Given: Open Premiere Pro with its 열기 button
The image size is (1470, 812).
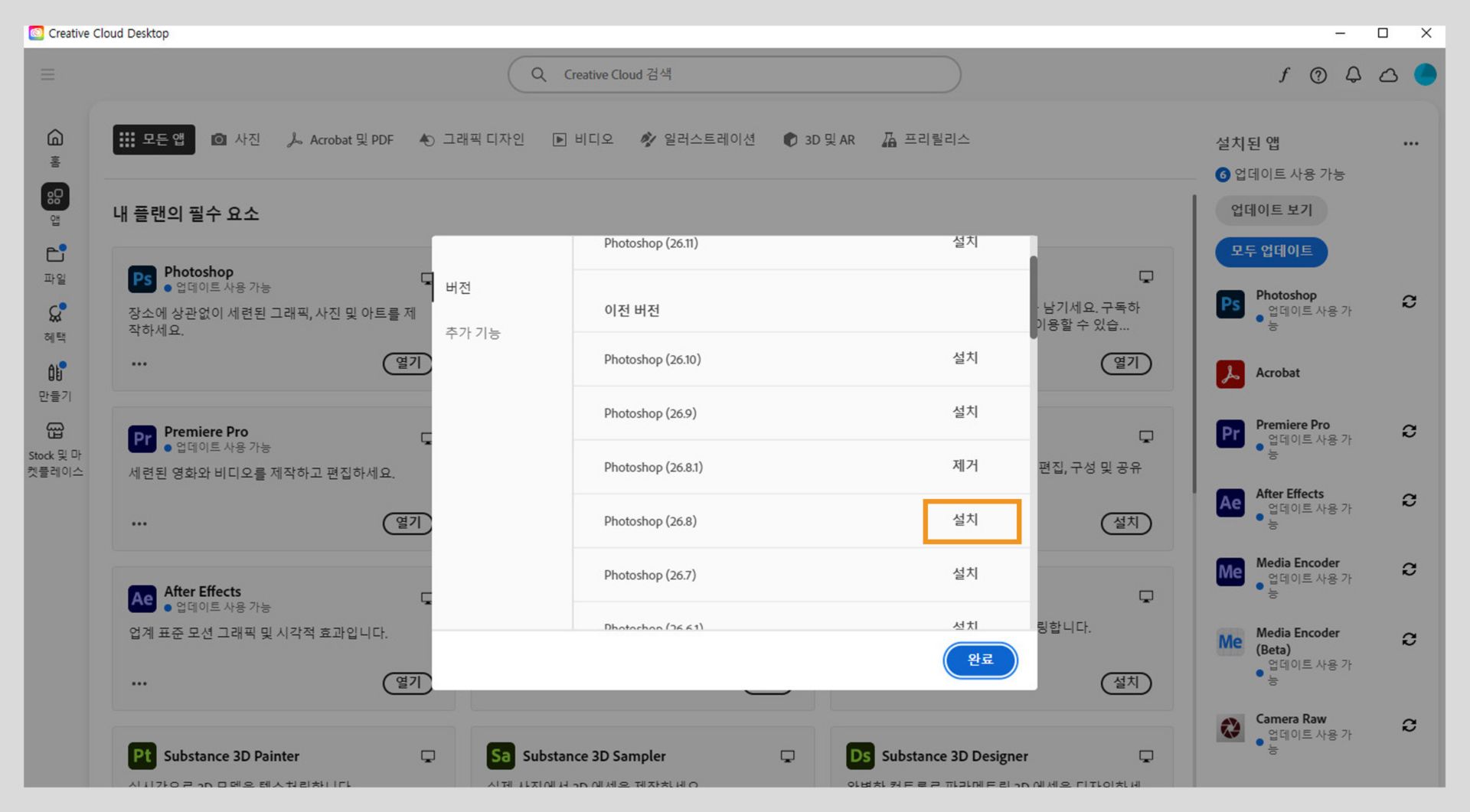Looking at the screenshot, I should pos(407,523).
